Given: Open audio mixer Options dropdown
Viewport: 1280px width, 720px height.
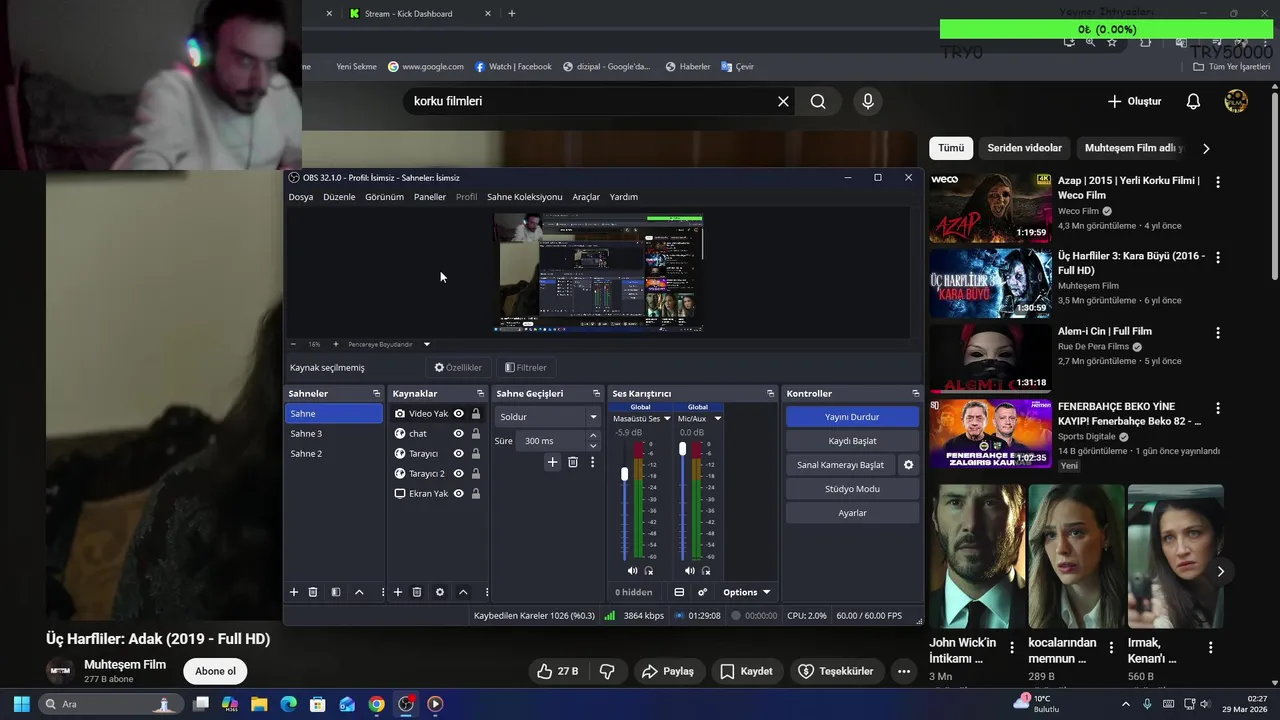Looking at the screenshot, I should [x=747, y=592].
